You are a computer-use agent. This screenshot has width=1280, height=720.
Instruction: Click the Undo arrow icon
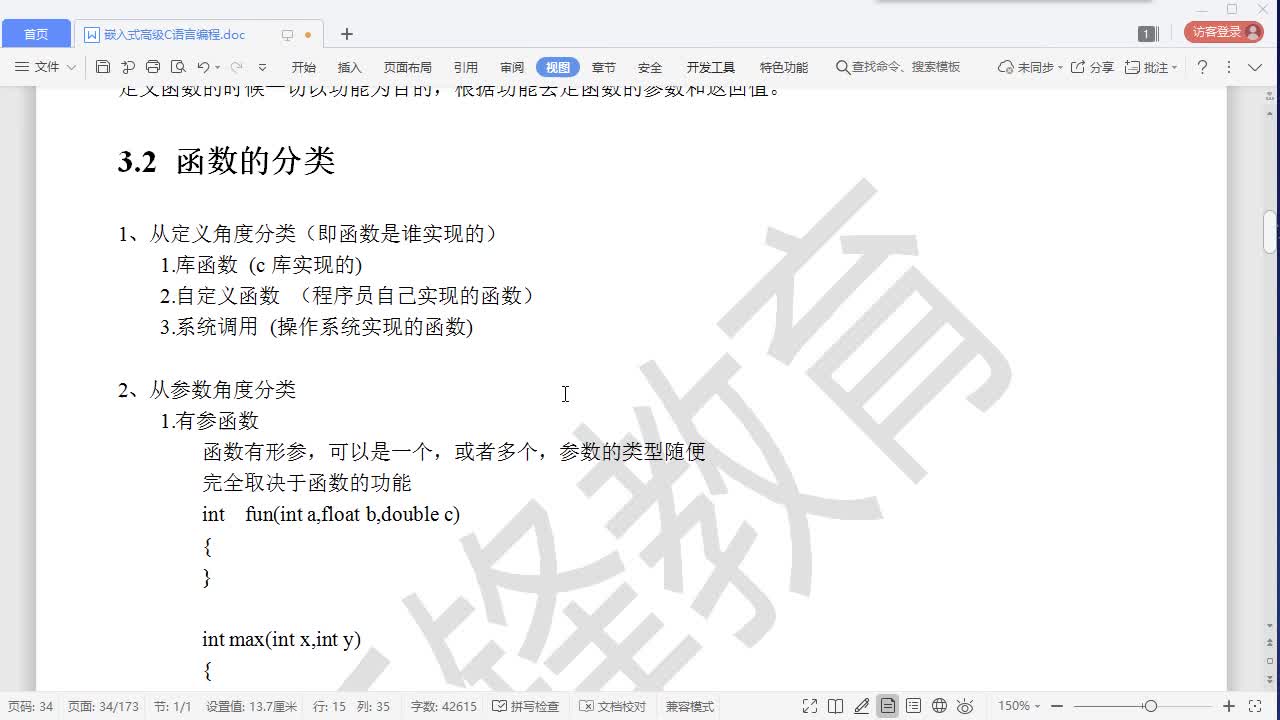click(203, 67)
